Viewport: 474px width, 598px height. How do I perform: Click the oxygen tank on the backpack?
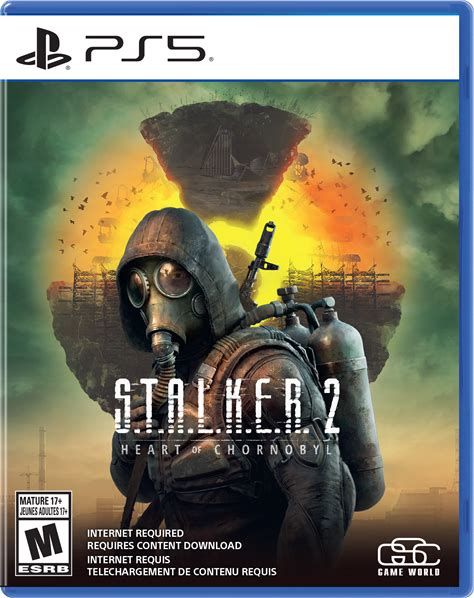(x=345, y=385)
